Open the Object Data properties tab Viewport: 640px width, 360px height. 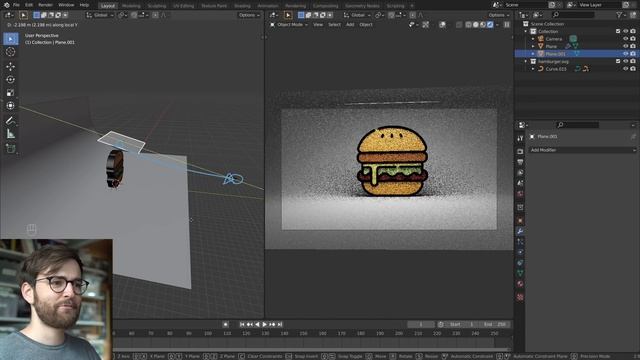tap(520, 273)
